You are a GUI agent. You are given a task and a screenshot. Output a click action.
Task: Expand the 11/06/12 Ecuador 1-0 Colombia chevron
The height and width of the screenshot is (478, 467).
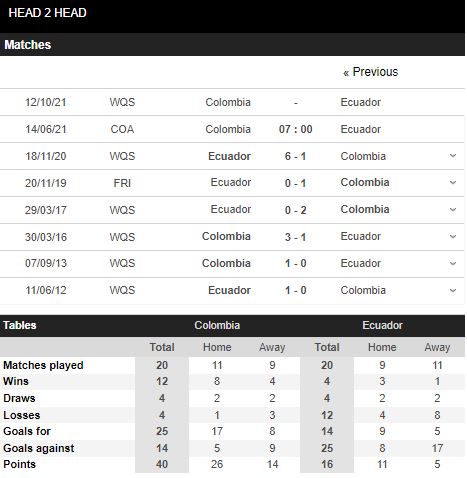coord(452,290)
